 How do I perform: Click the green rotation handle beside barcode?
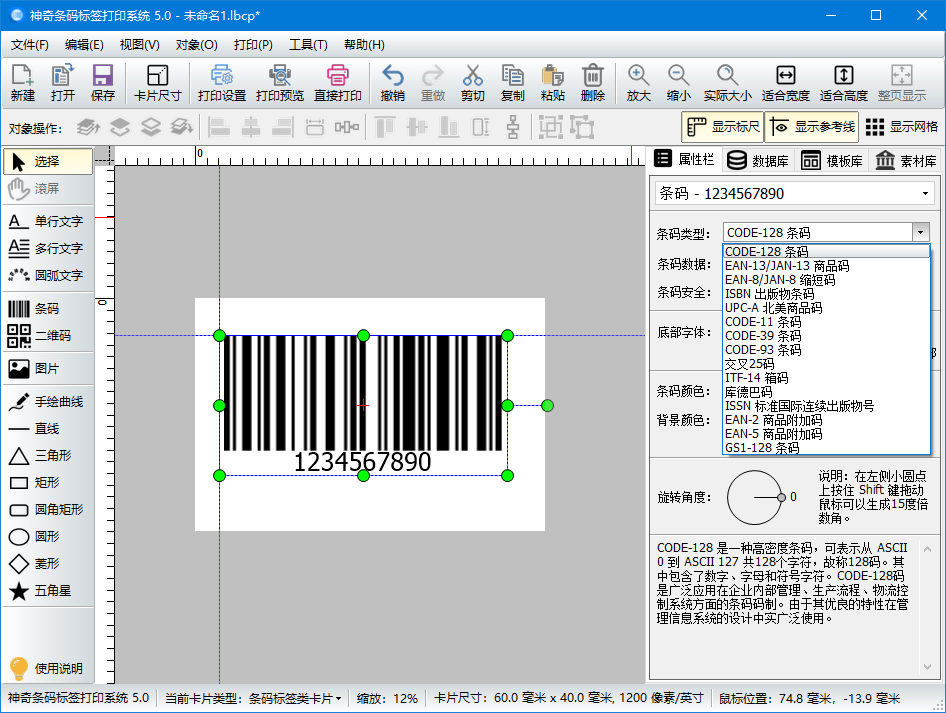pos(547,405)
